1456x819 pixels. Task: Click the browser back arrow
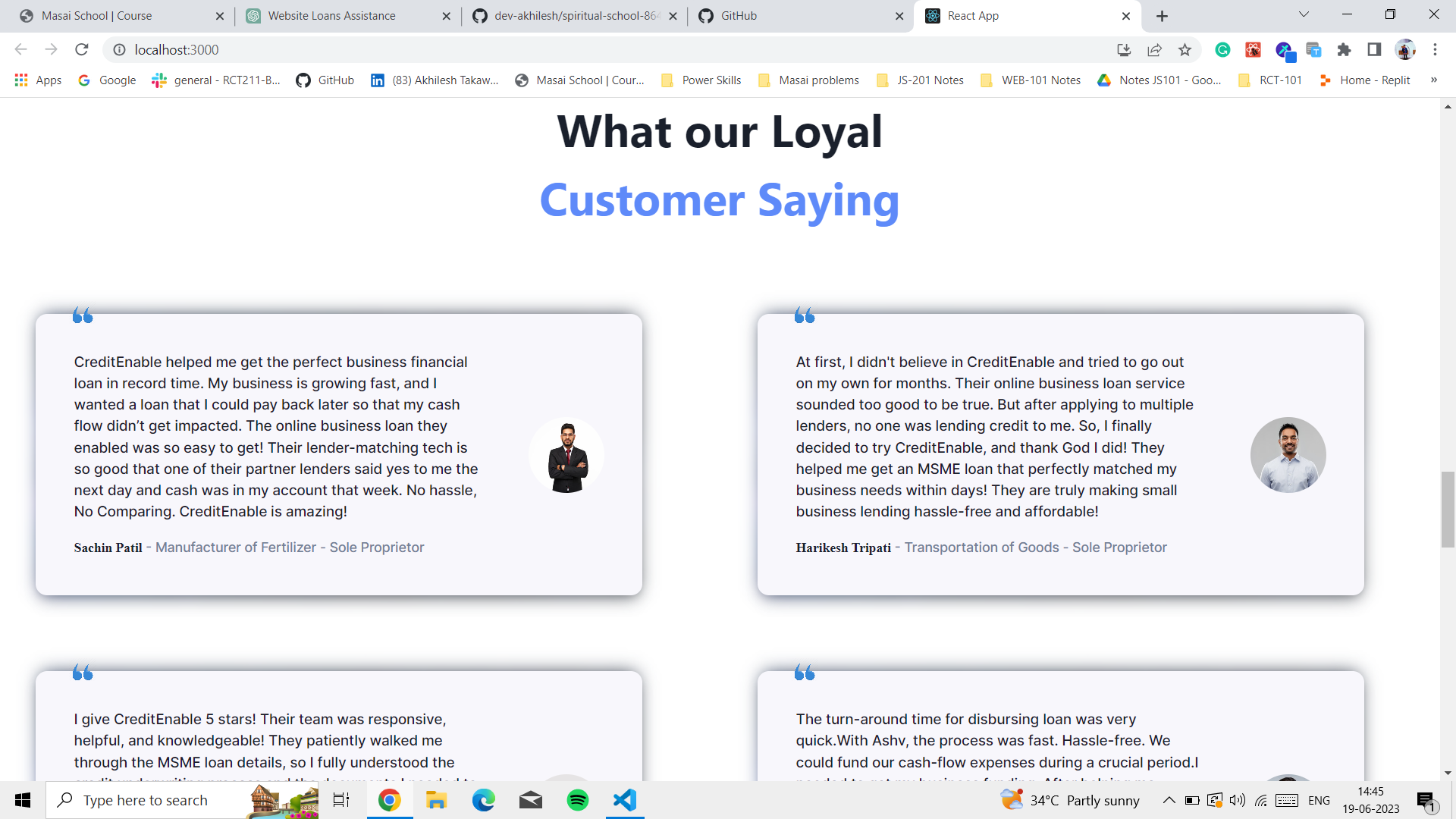pyautogui.click(x=21, y=49)
